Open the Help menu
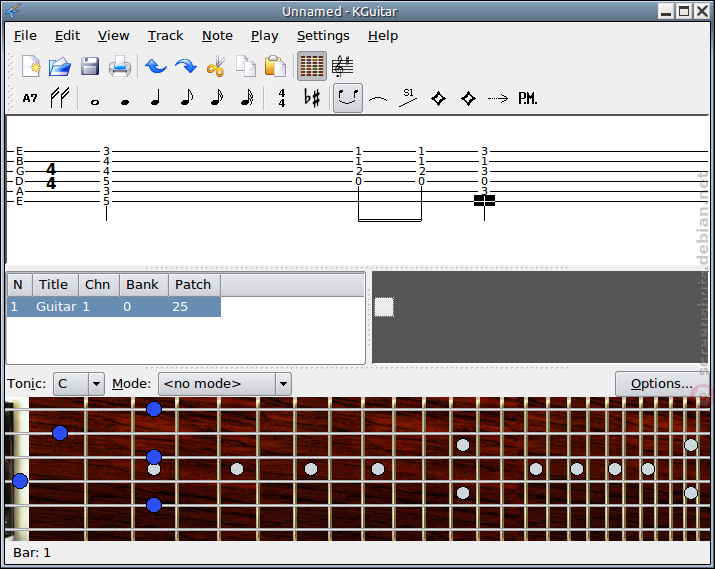 point(383,36)
